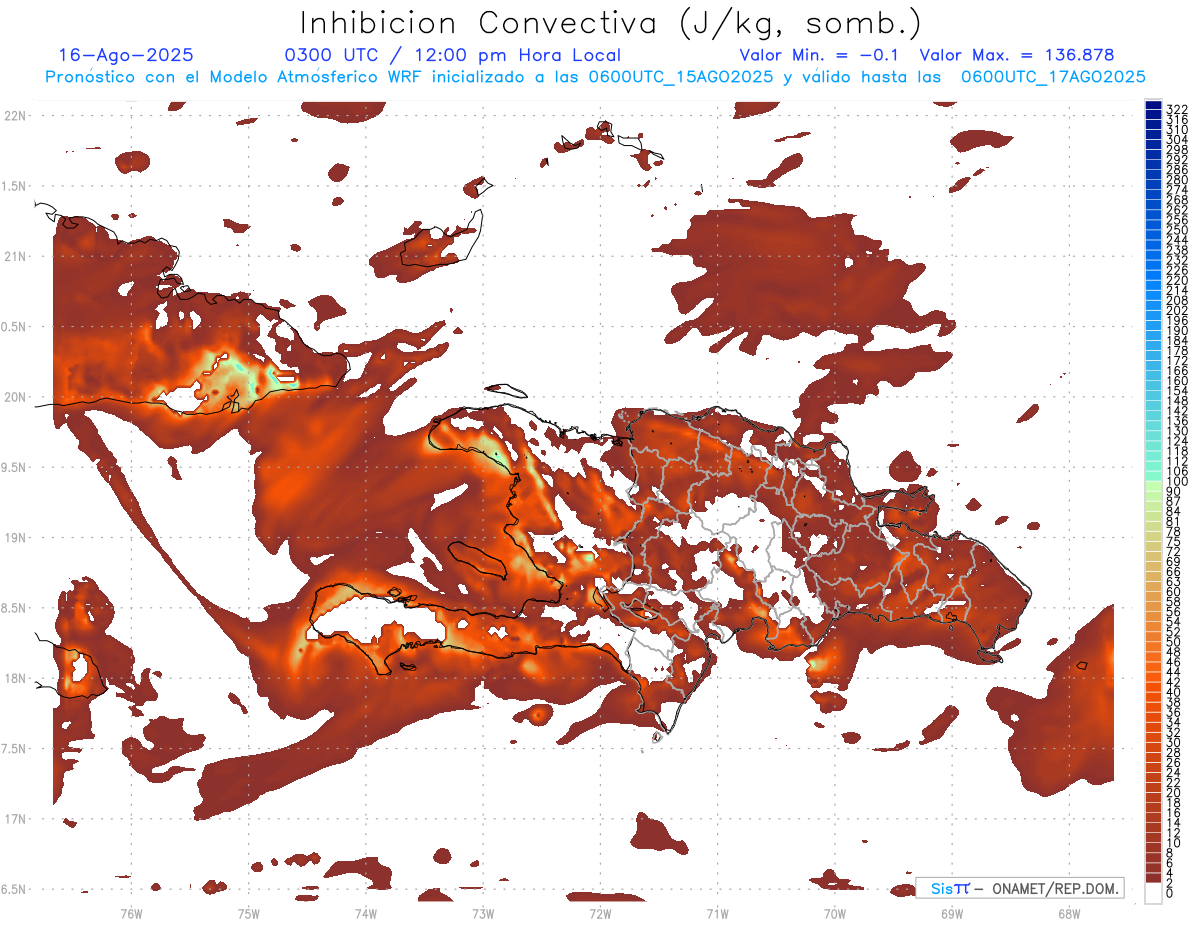1200x927 pixels.
Task: Click the '68W' longitude label
Action: (x=1069, y=913)
